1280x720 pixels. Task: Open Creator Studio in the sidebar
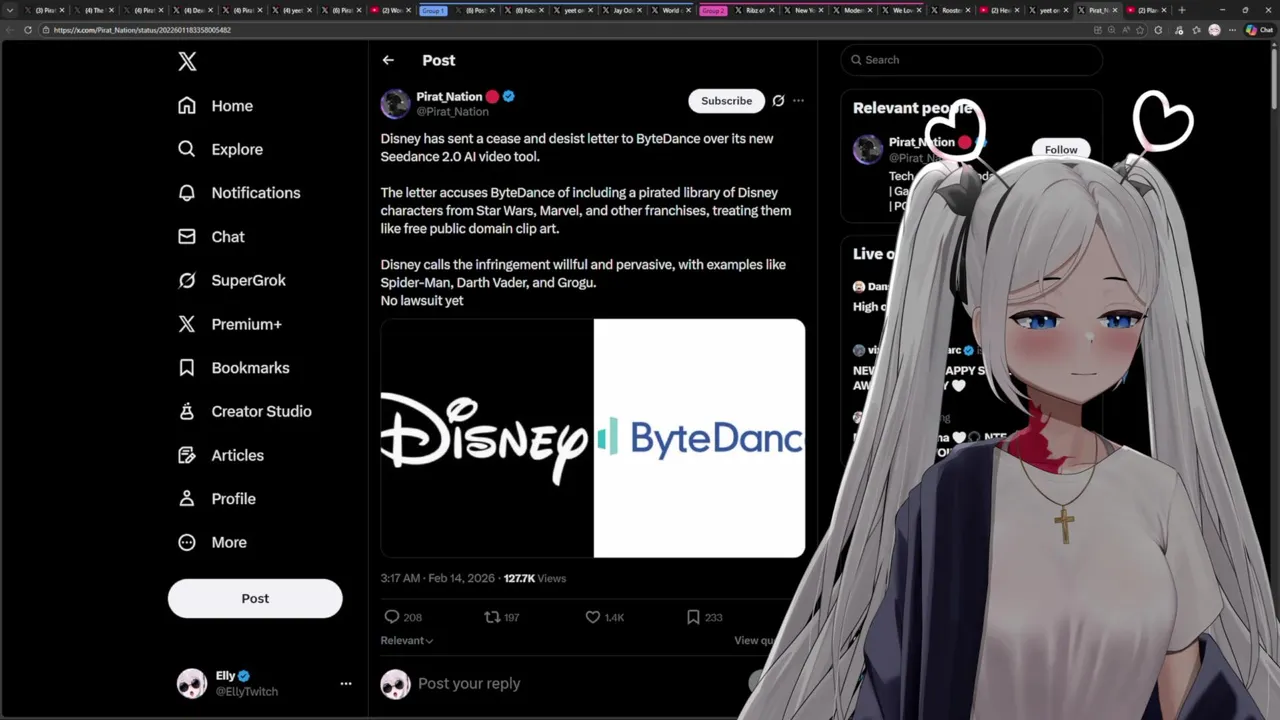[244, 411]
